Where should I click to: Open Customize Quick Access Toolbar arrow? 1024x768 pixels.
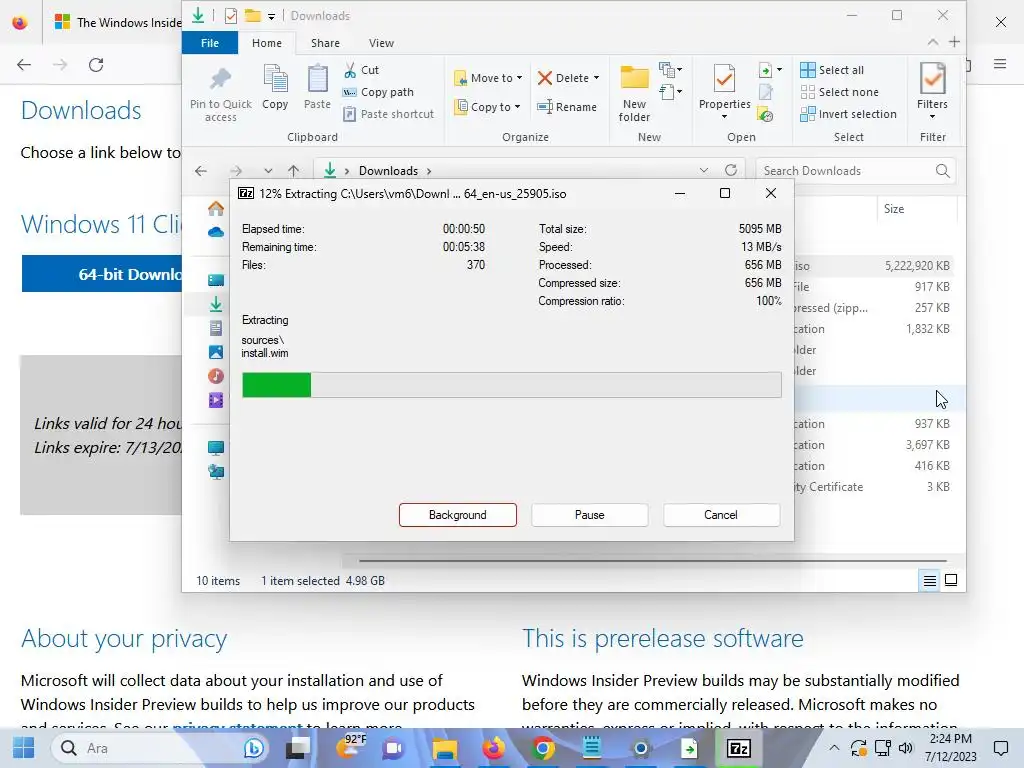point(271,16)
